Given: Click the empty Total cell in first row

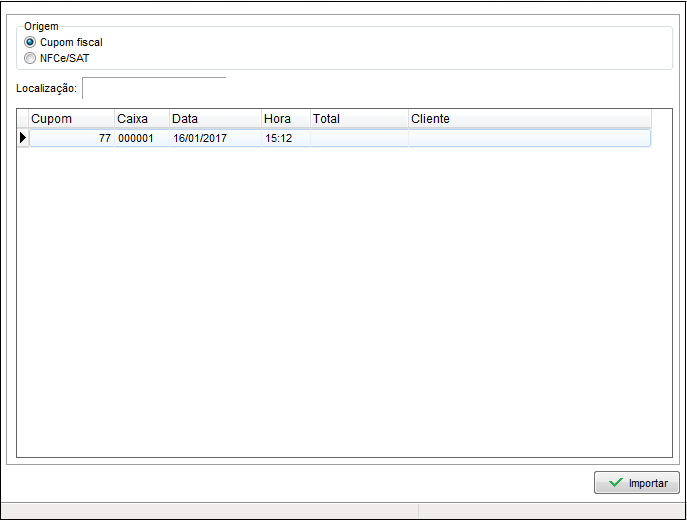Looking at the screenshot, I should (358, 138).
